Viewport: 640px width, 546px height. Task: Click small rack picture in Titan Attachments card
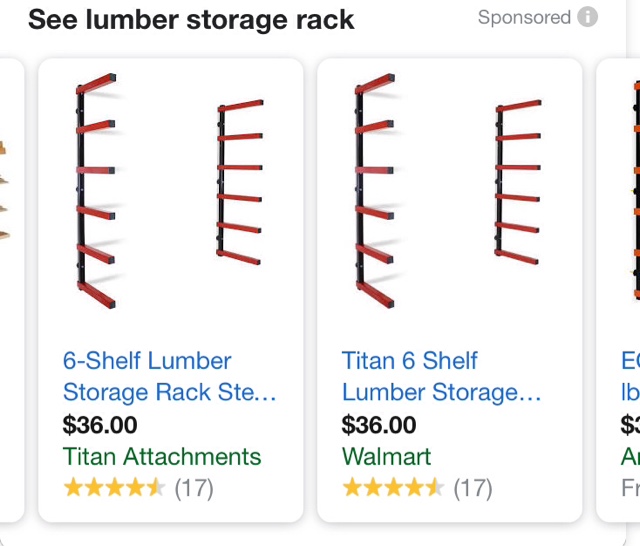[240, 182]
